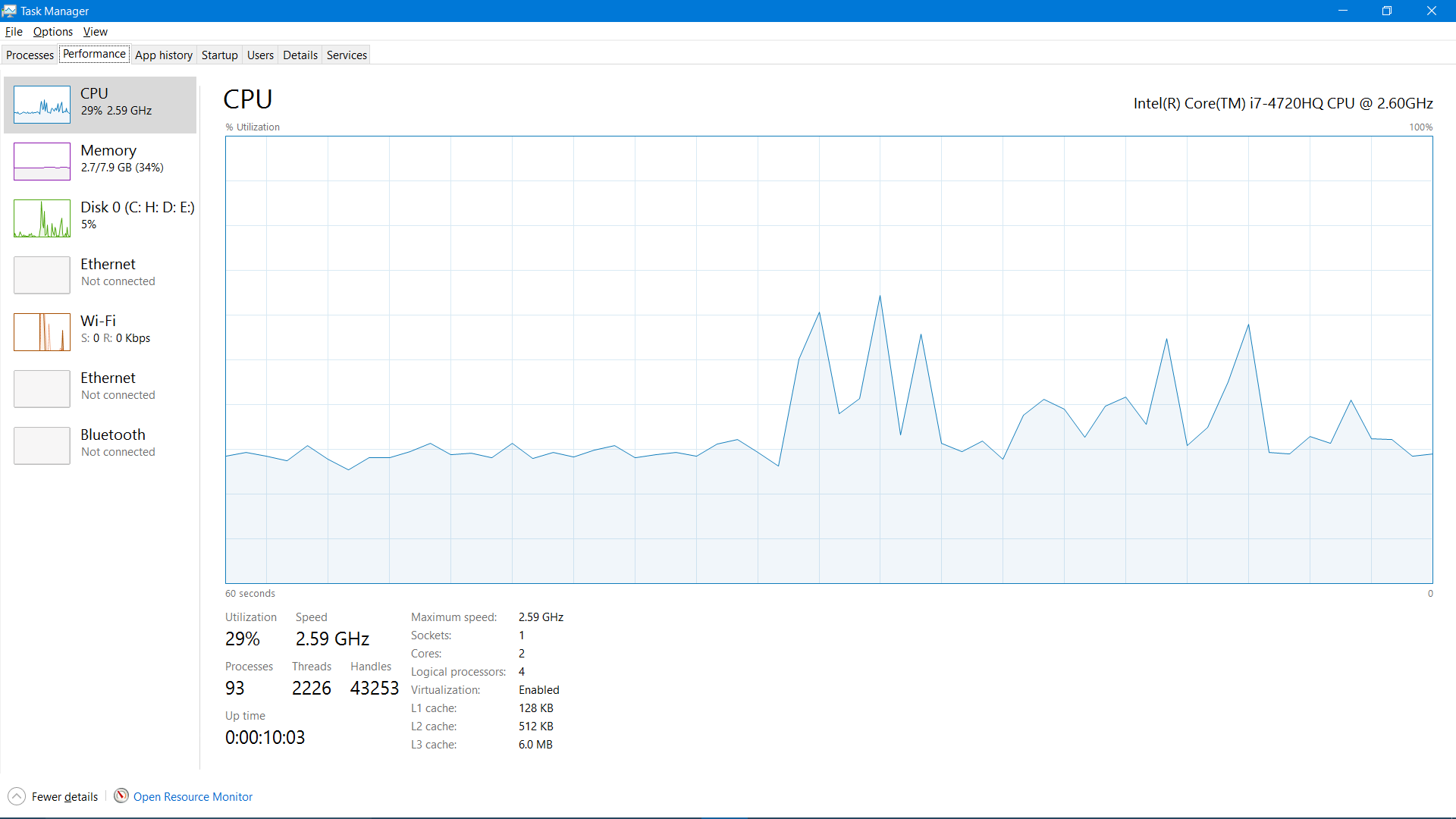This screenshot has width=1456, height=819.
Task: Click the Task Manager title bar icon
Action: pyautogui.click(x=9, y=11)
